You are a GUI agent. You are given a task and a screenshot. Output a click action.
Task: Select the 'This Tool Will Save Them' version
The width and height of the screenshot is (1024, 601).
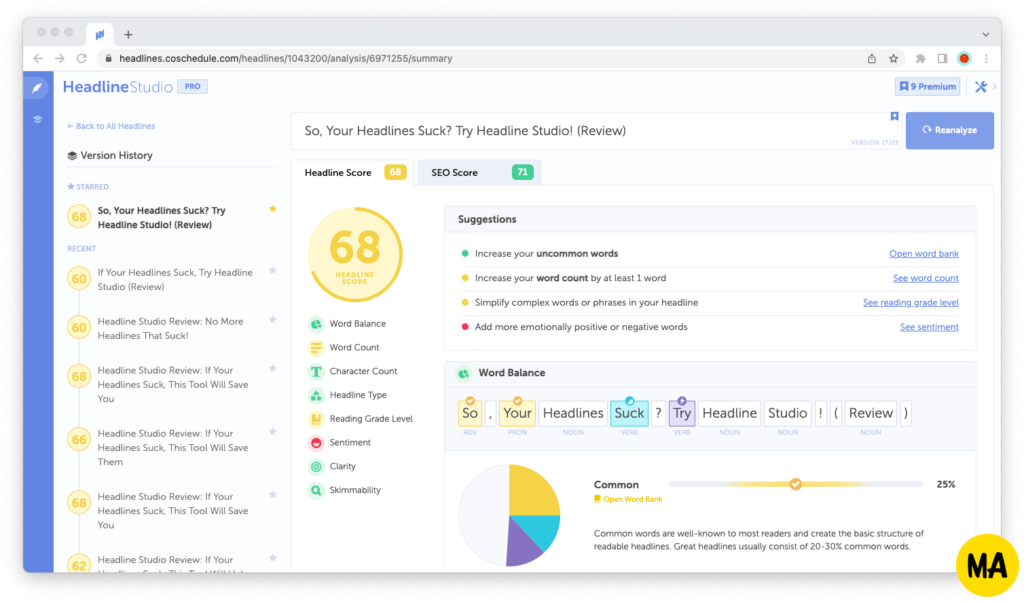172,447
